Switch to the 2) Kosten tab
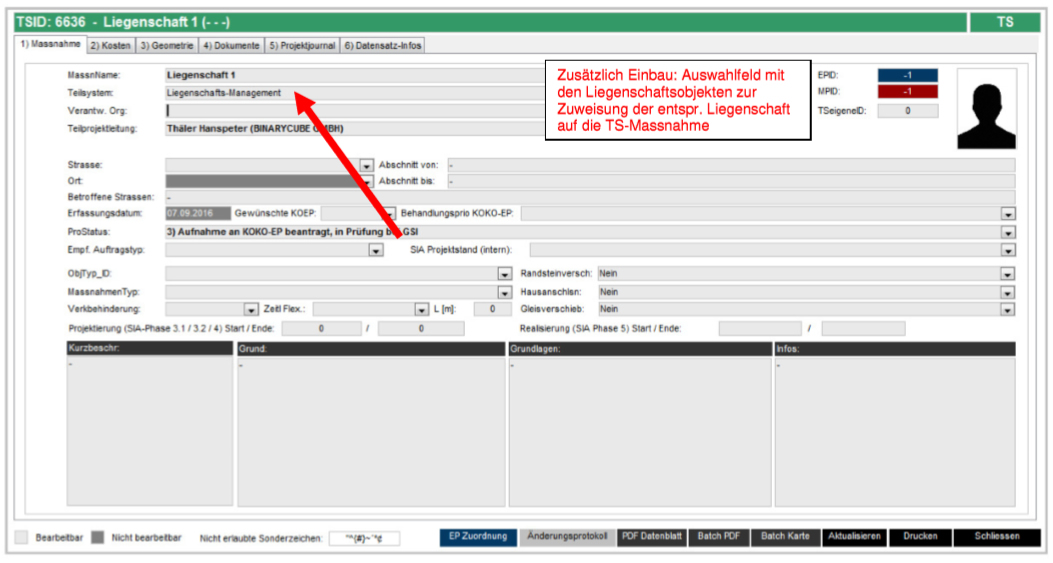The width and height of the screenshot is (1053, 563). click(110, 45)
